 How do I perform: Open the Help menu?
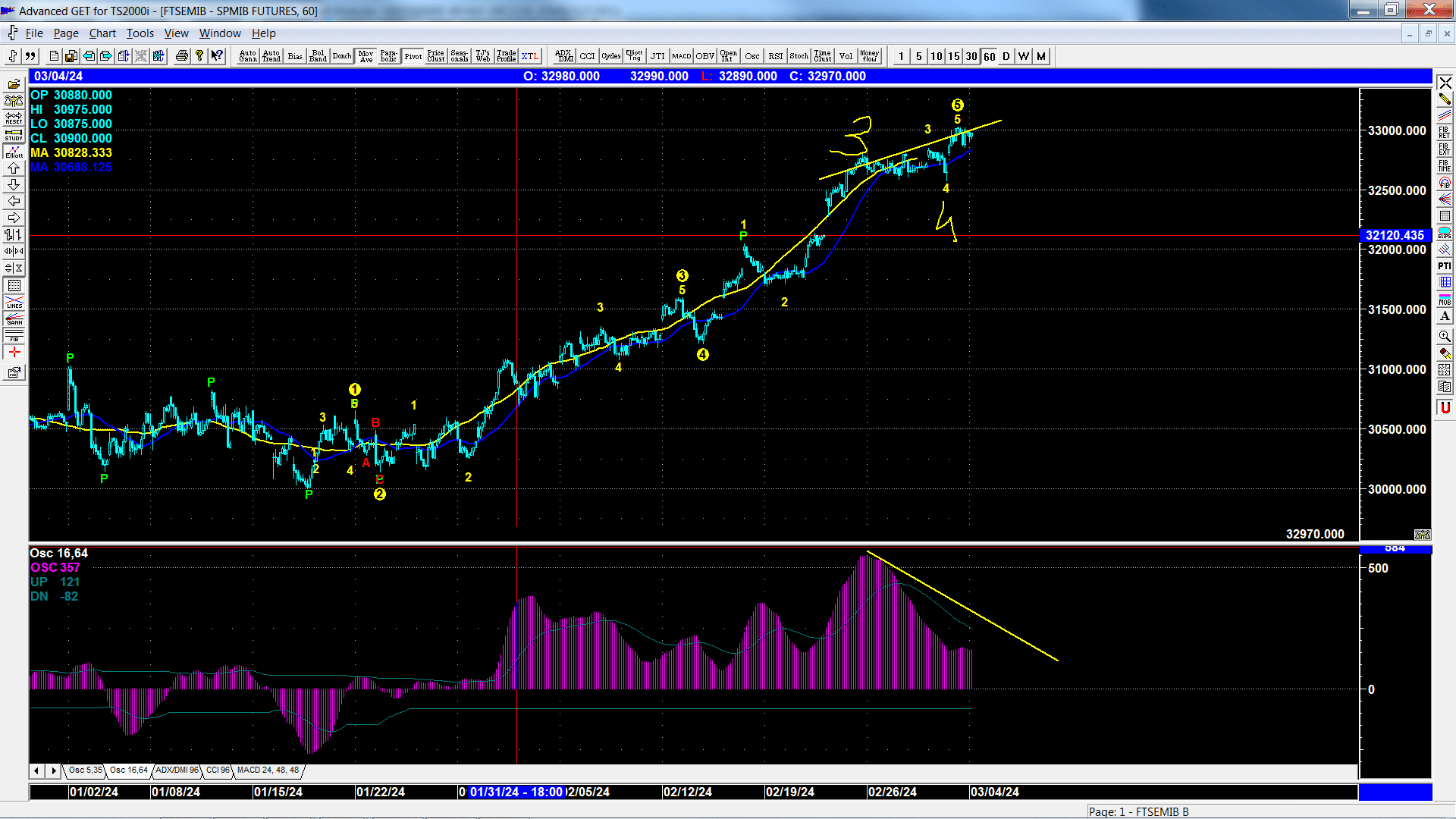264,33
